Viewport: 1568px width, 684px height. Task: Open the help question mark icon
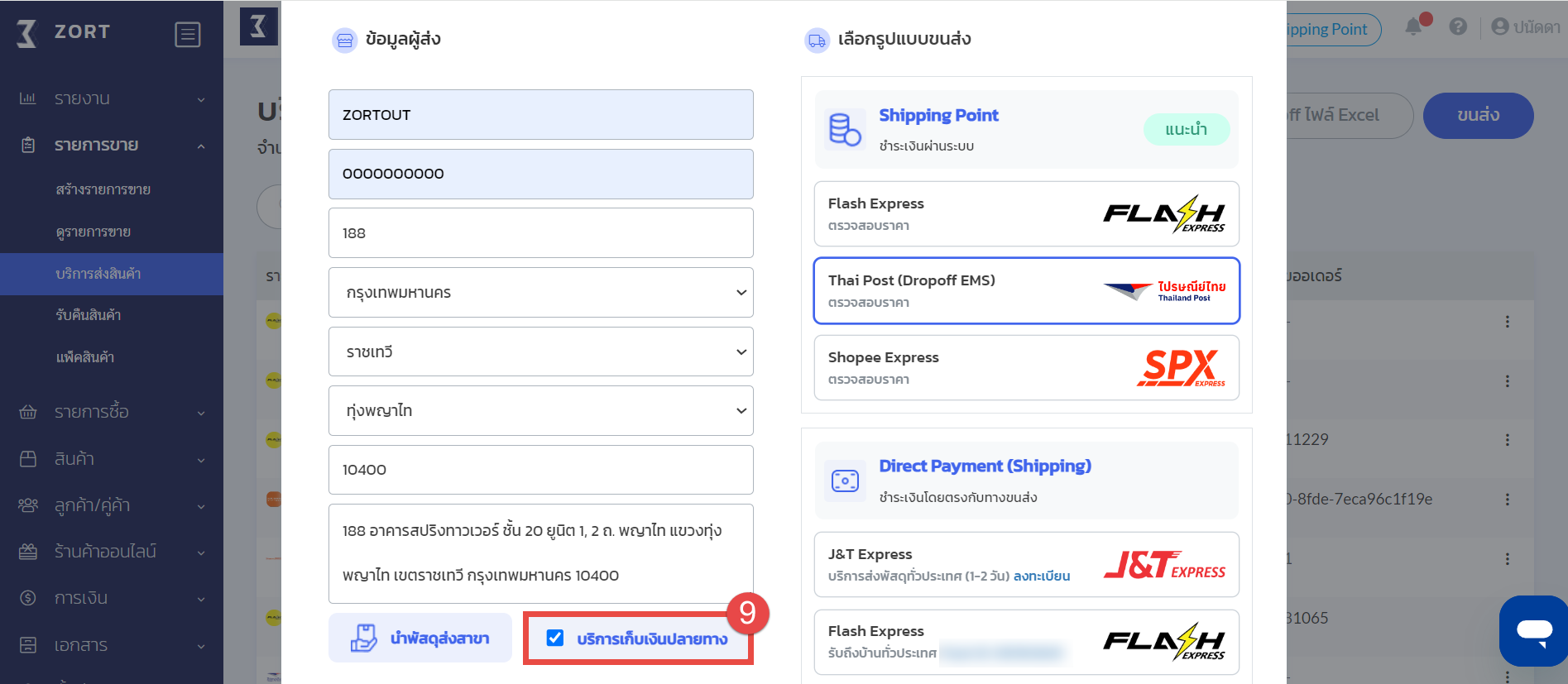pyautogui.click(x=1458, y=26)
